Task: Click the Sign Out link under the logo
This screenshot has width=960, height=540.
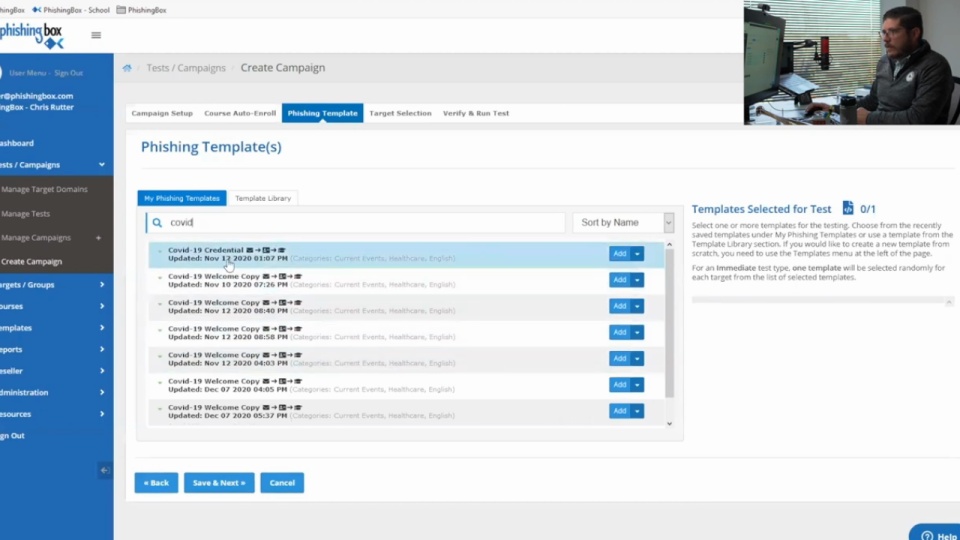Action: pos(69,73)
